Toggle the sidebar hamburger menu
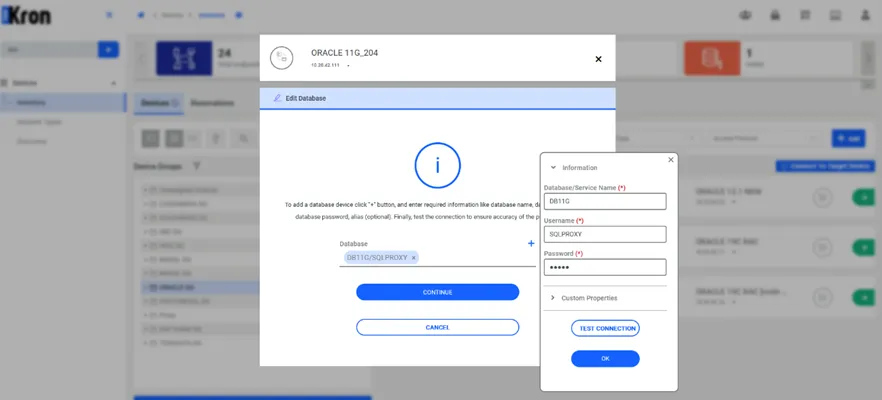Screen dimensions: 882x400 point(109,15)
